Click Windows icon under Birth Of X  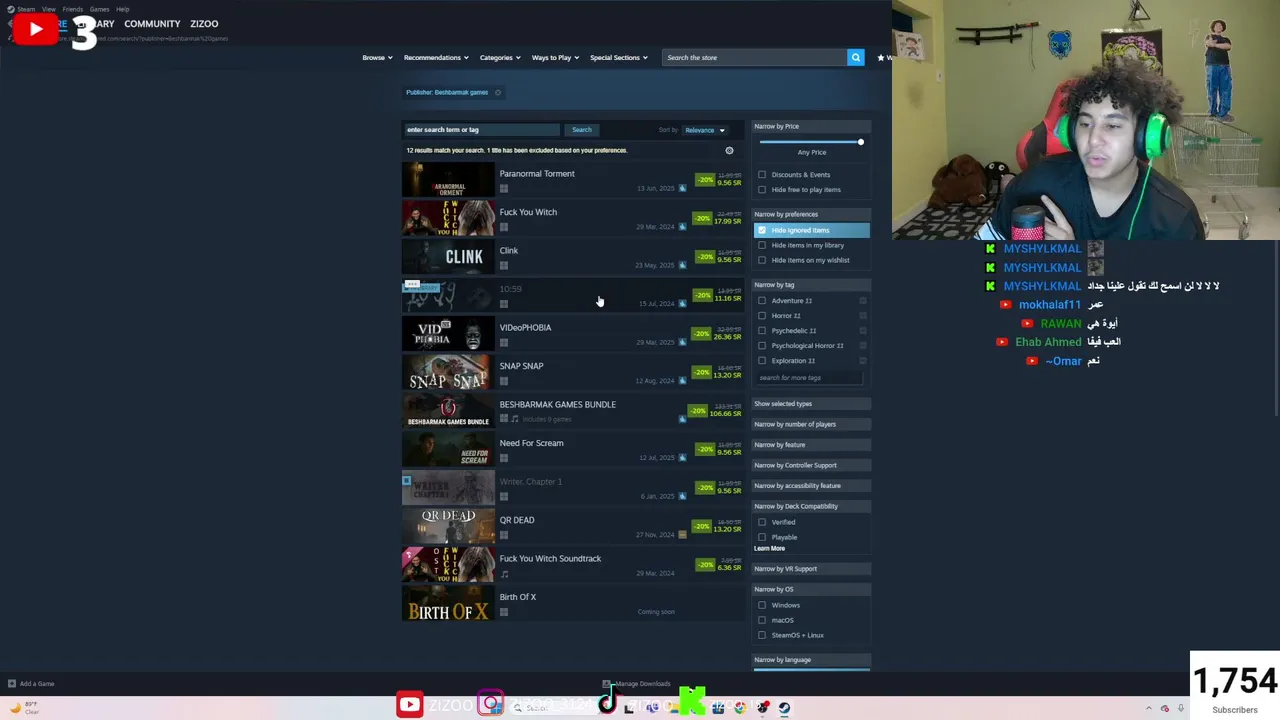504,612
